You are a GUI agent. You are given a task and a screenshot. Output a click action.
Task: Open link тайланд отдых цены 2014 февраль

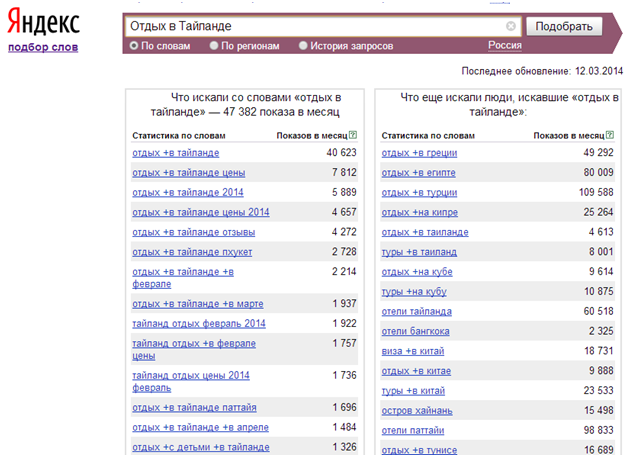[191, 381]
